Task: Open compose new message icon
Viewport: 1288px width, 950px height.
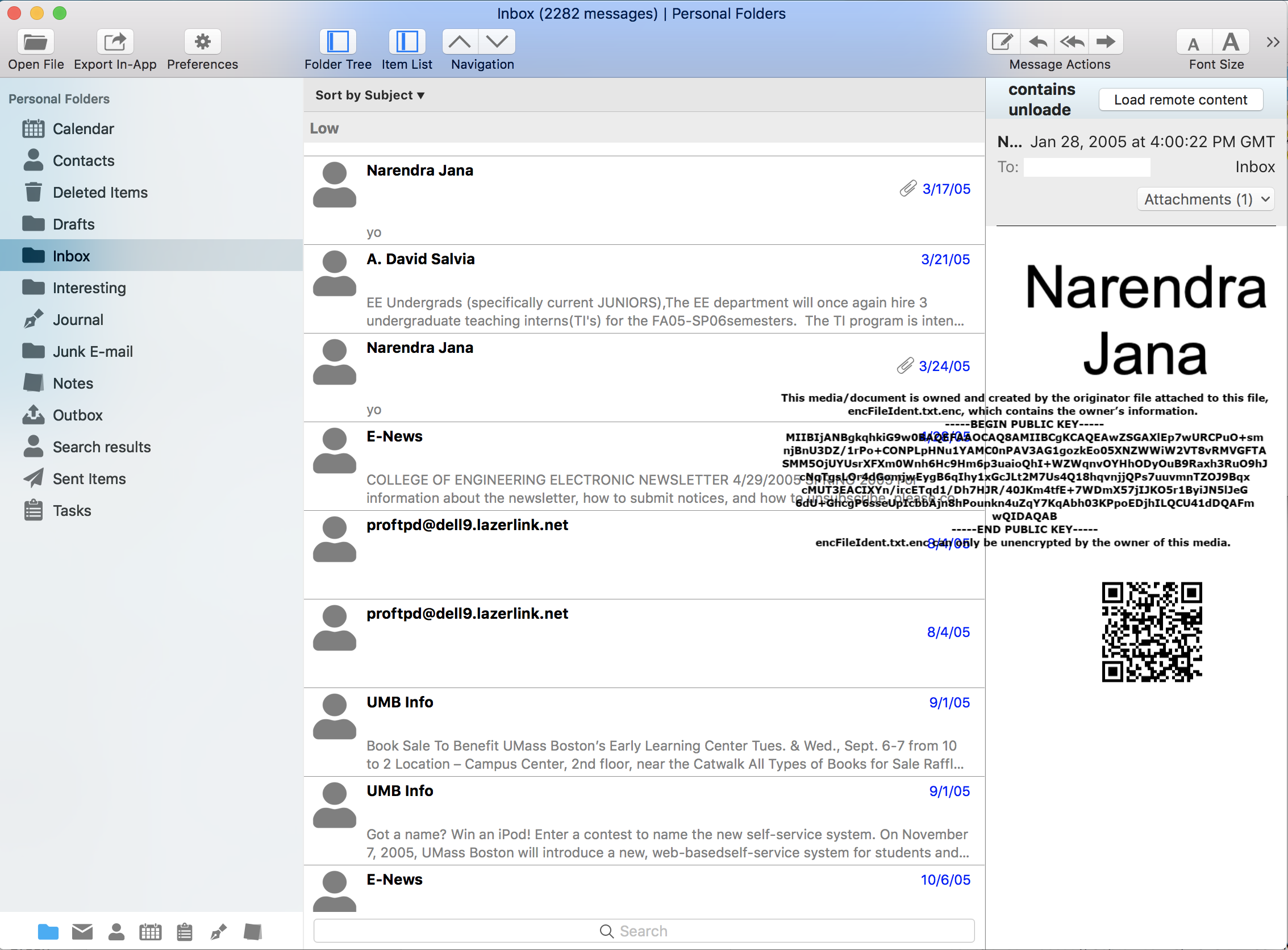Action: tap(1001, 42)
